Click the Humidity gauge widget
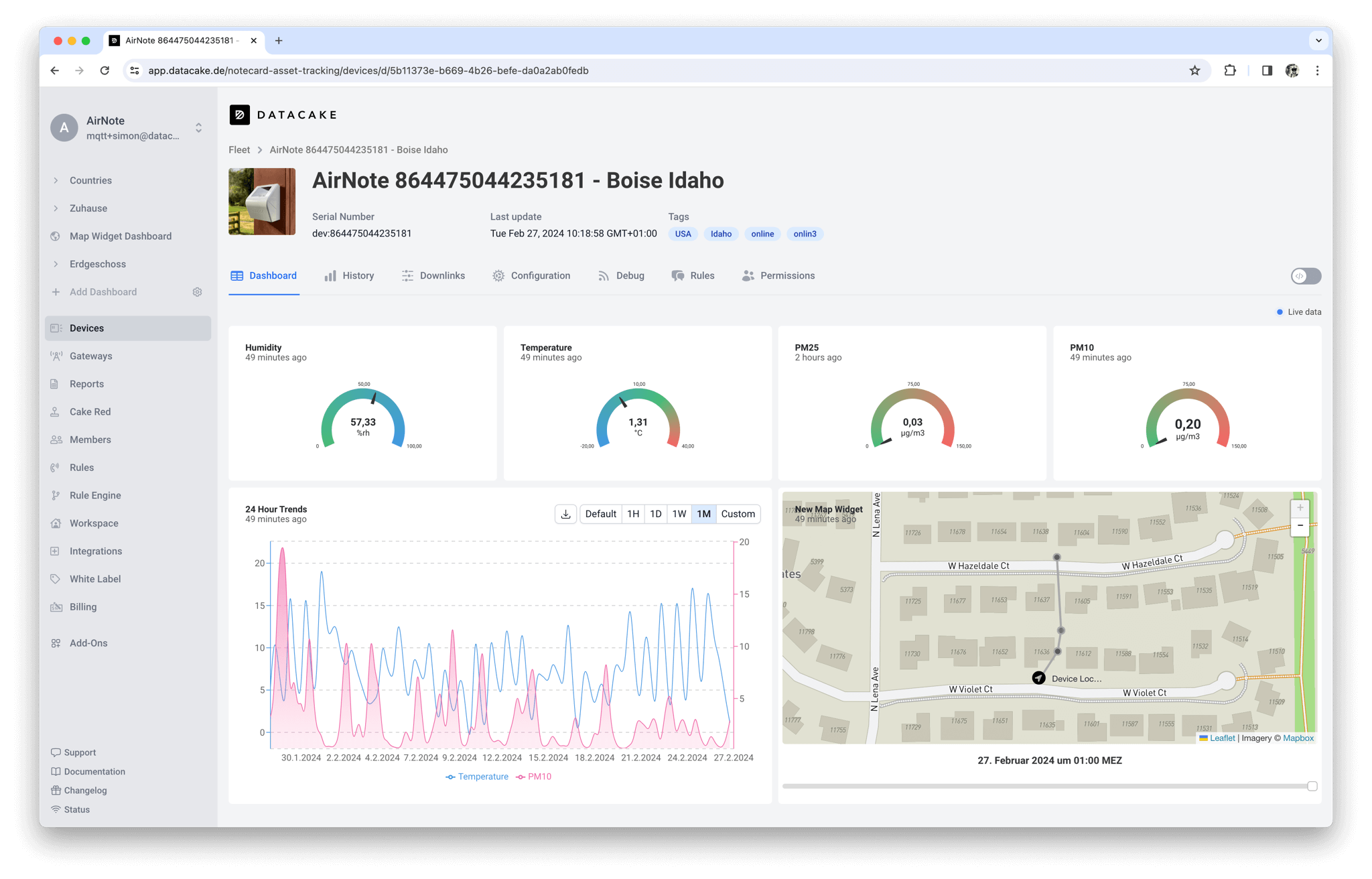The image size is (1372, 879). [x=362, y=403]
